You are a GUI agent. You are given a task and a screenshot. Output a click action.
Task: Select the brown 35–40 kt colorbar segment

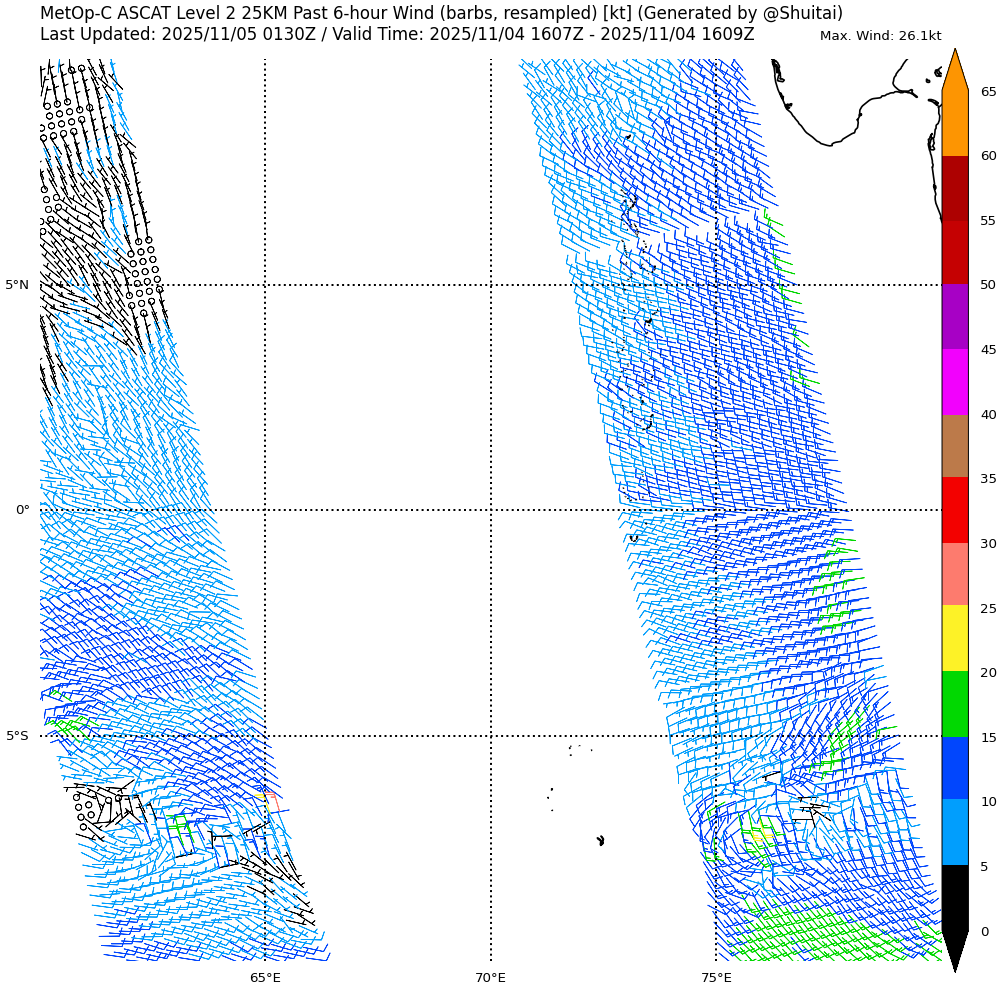coord(954,446)
